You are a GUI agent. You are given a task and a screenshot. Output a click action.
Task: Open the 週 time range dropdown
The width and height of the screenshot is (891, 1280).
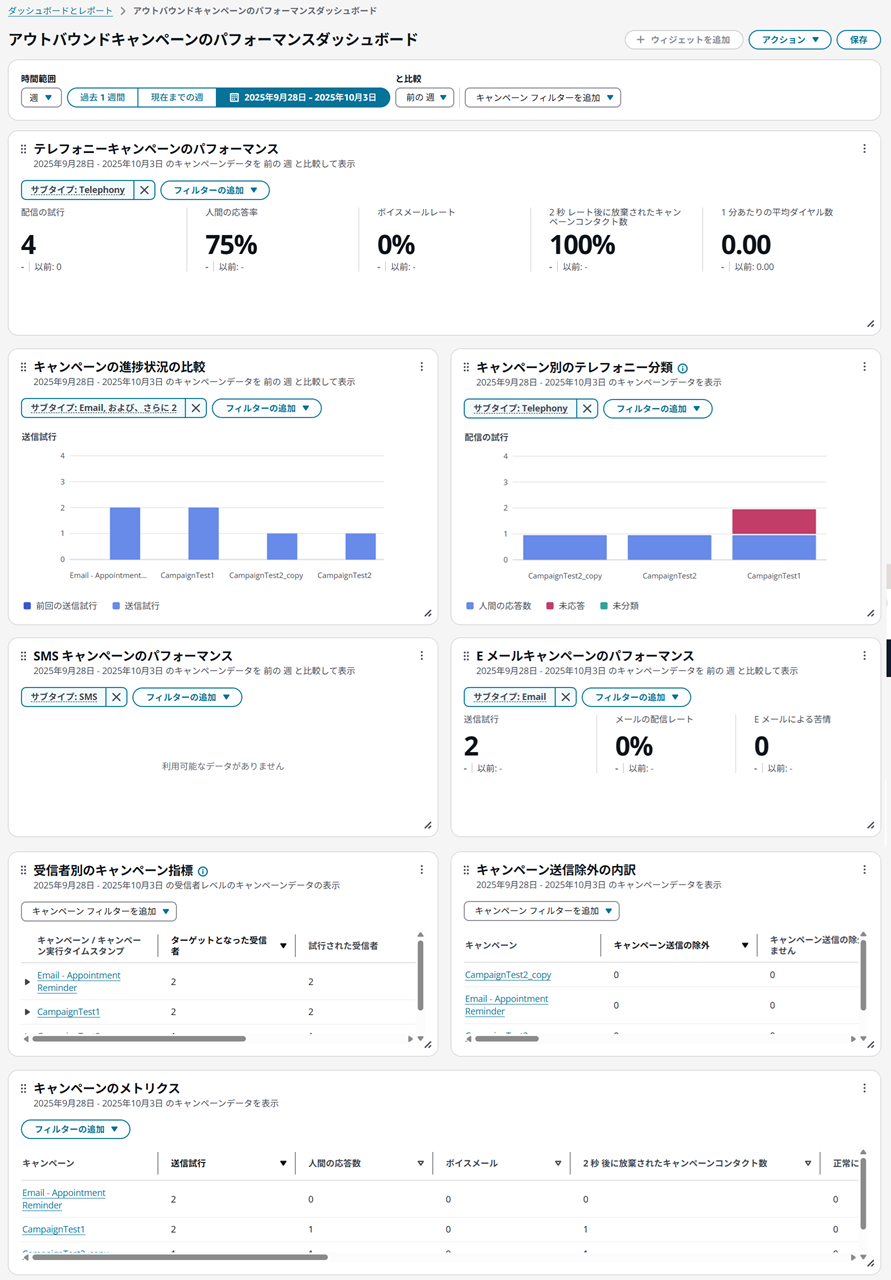click(x=41, y=98)
